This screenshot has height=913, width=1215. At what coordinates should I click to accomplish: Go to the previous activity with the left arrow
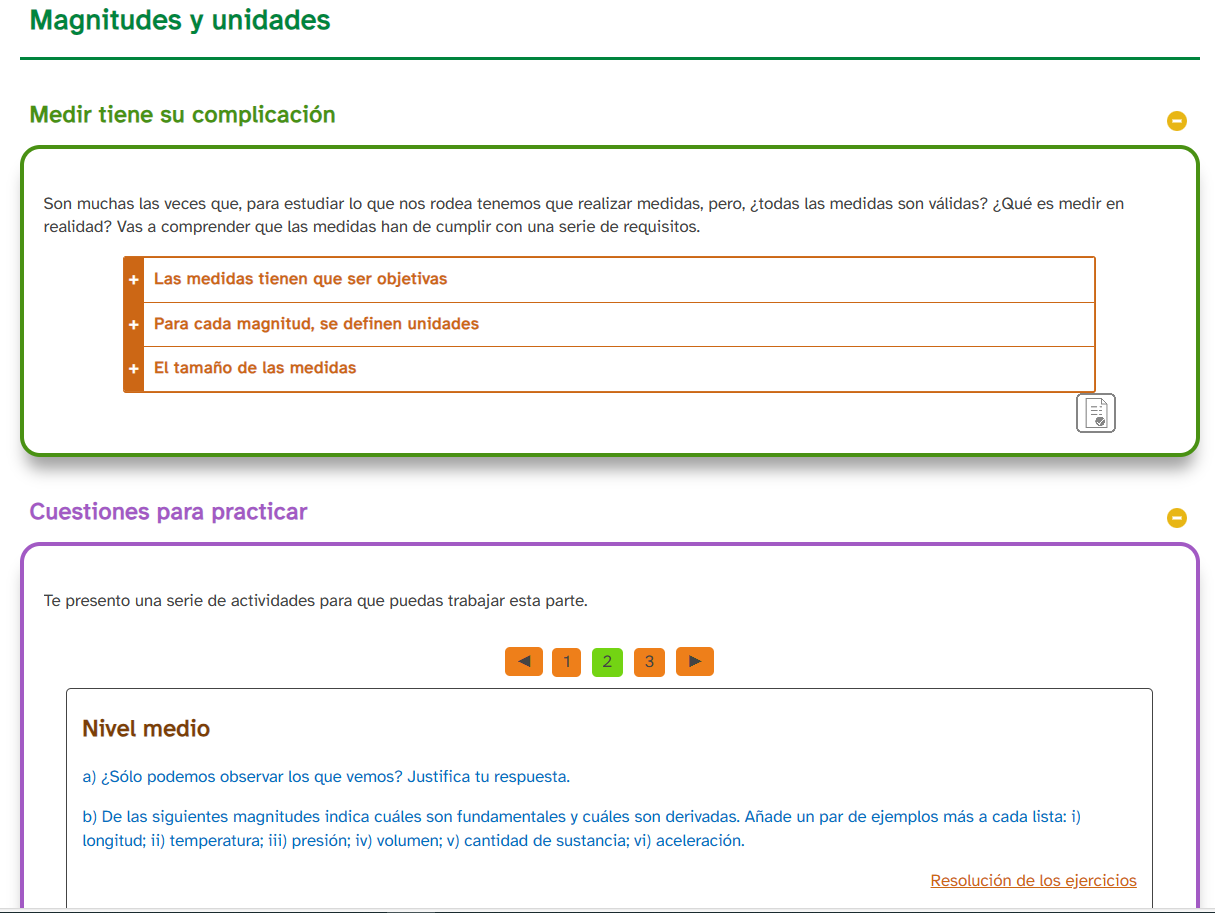(x=524, y=661)
